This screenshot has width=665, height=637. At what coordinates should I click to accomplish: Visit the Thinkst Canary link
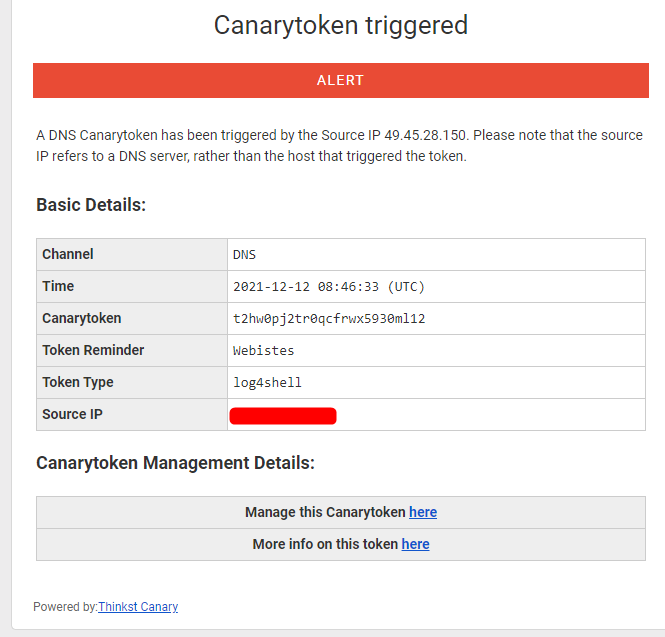click(x=138, y=607)
